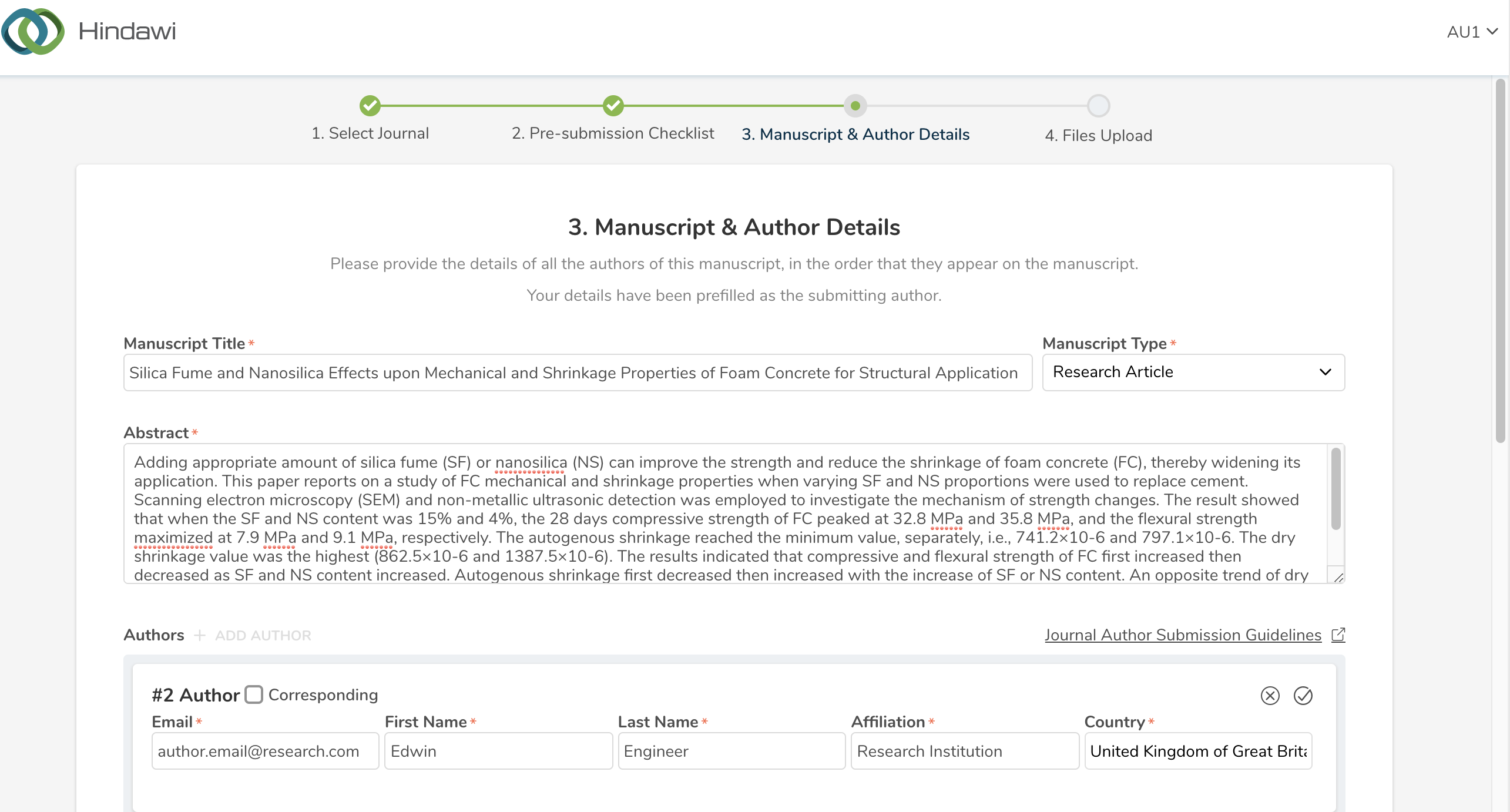Click the Last Name field containing Engineer
Screen dimensions: 1510x812
click(731, 751)
